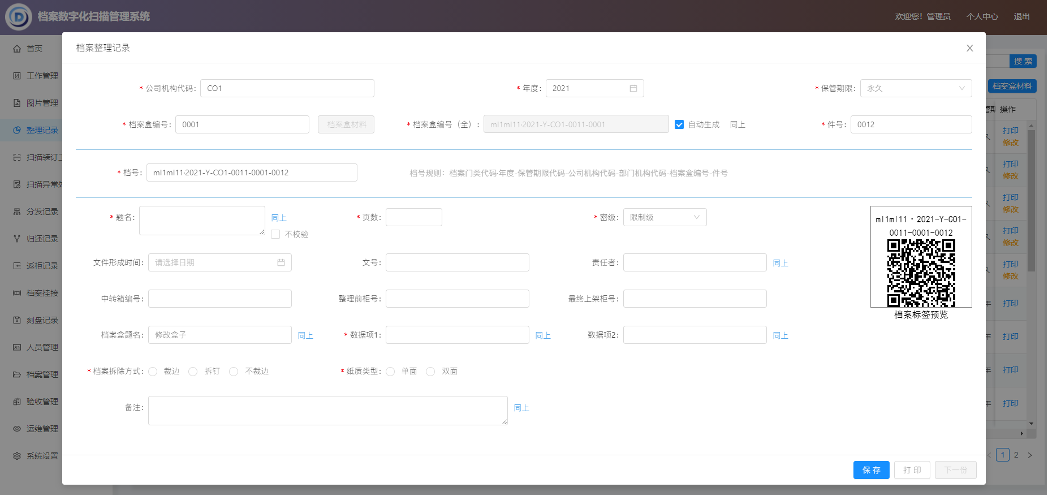Uncheck the 自动生成 checkbox
Screen dimensions: 1047x495
[x=680, y=125]
